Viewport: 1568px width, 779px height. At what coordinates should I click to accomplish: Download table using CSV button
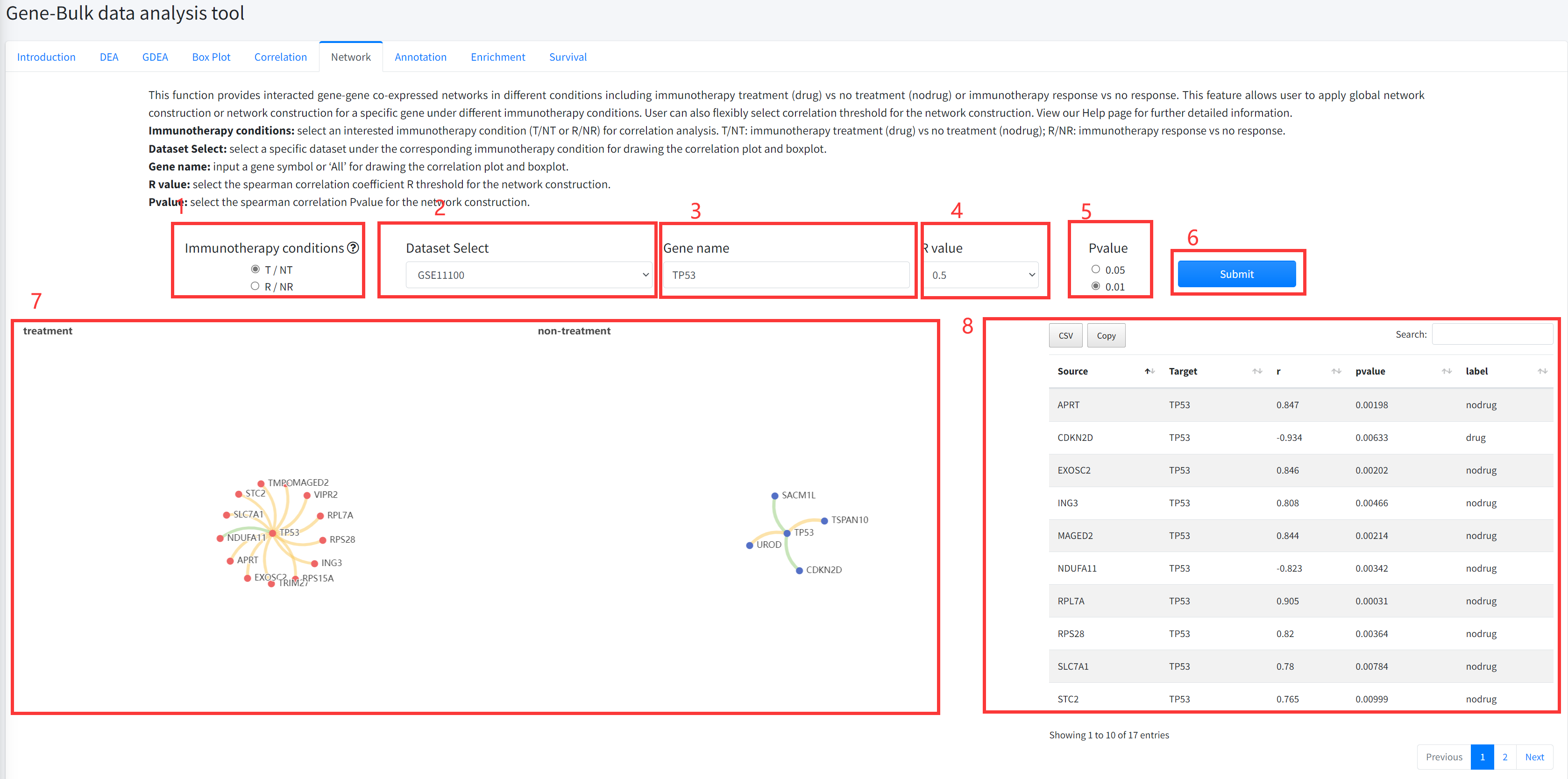click(x=1065, y=335)
